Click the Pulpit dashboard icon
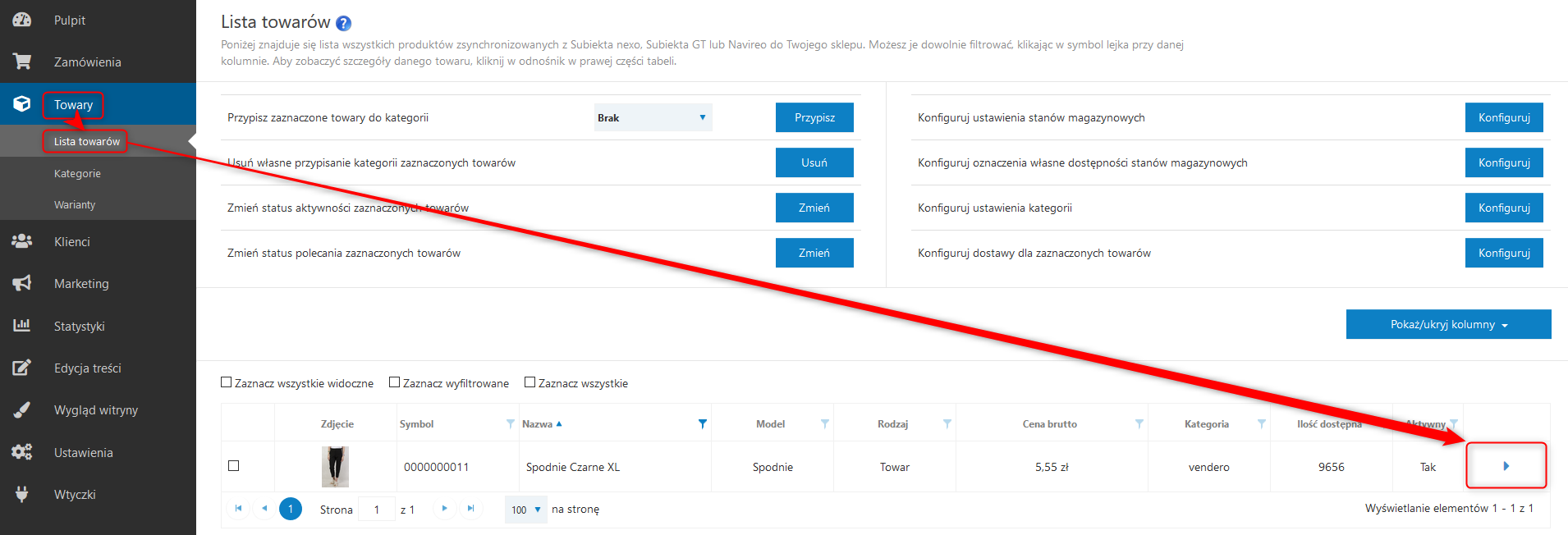1568x535 pixels. click(22, 20)
